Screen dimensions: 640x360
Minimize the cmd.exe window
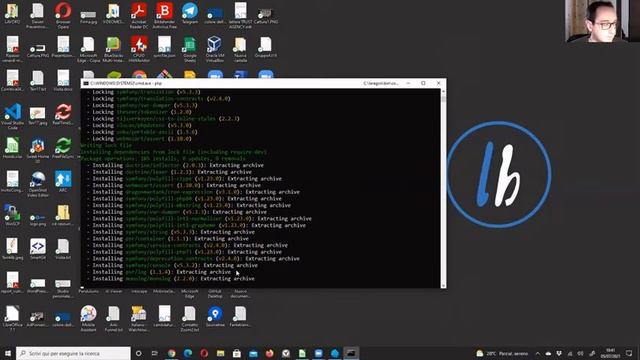[x=408, y=83]
